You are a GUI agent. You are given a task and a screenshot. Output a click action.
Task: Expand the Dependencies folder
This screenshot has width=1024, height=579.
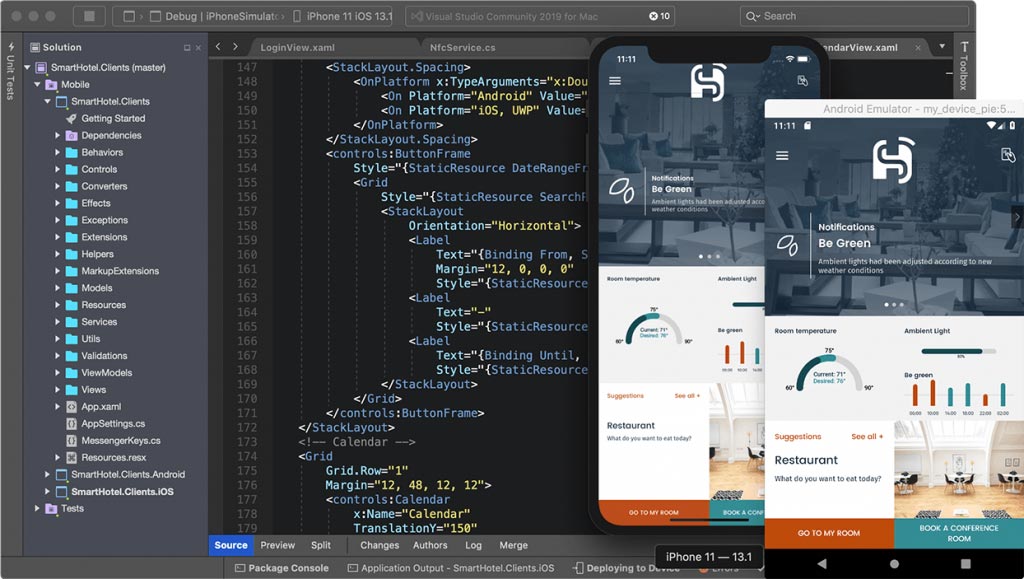click(x=57, y=135)
